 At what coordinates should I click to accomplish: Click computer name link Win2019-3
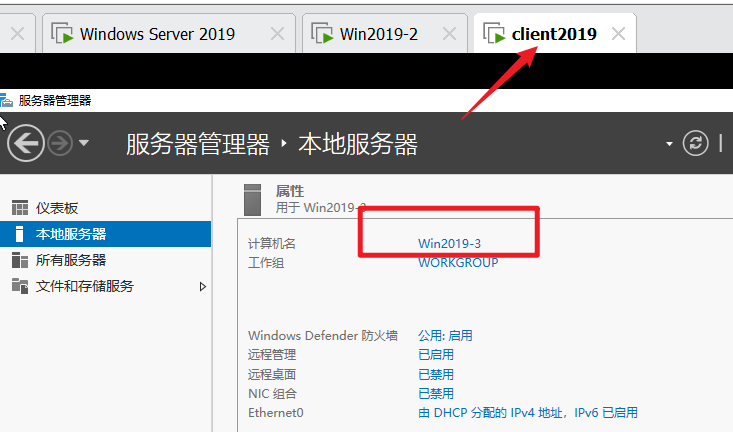pos(449,244)
